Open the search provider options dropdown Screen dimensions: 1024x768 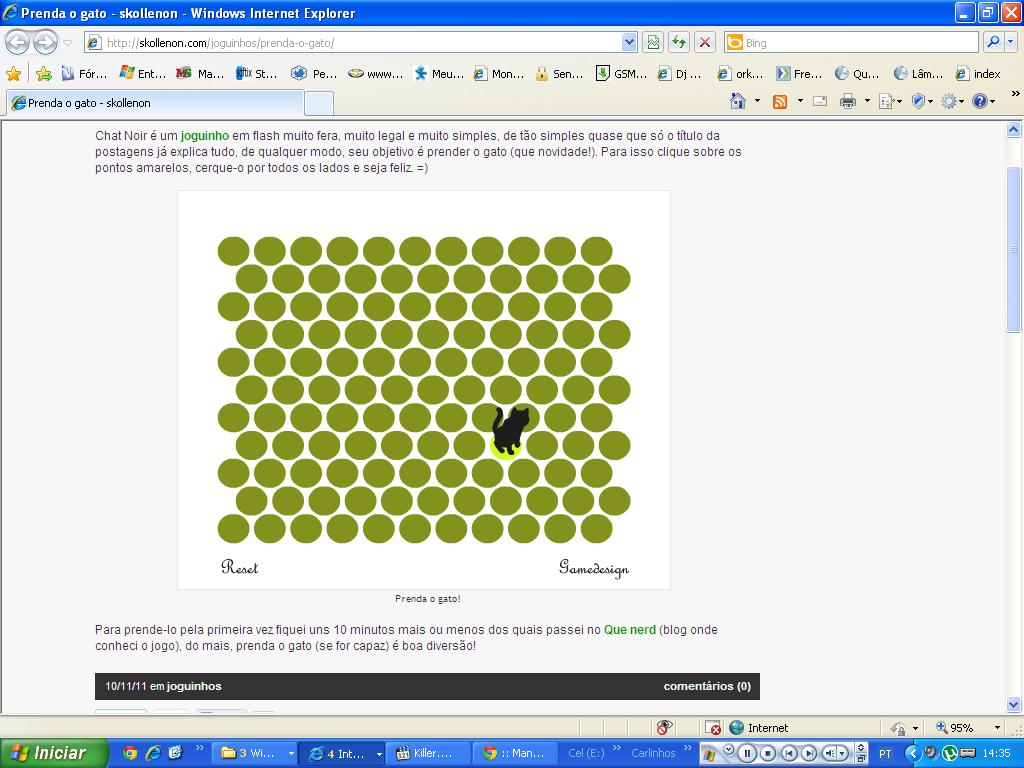click(1011, 43)
